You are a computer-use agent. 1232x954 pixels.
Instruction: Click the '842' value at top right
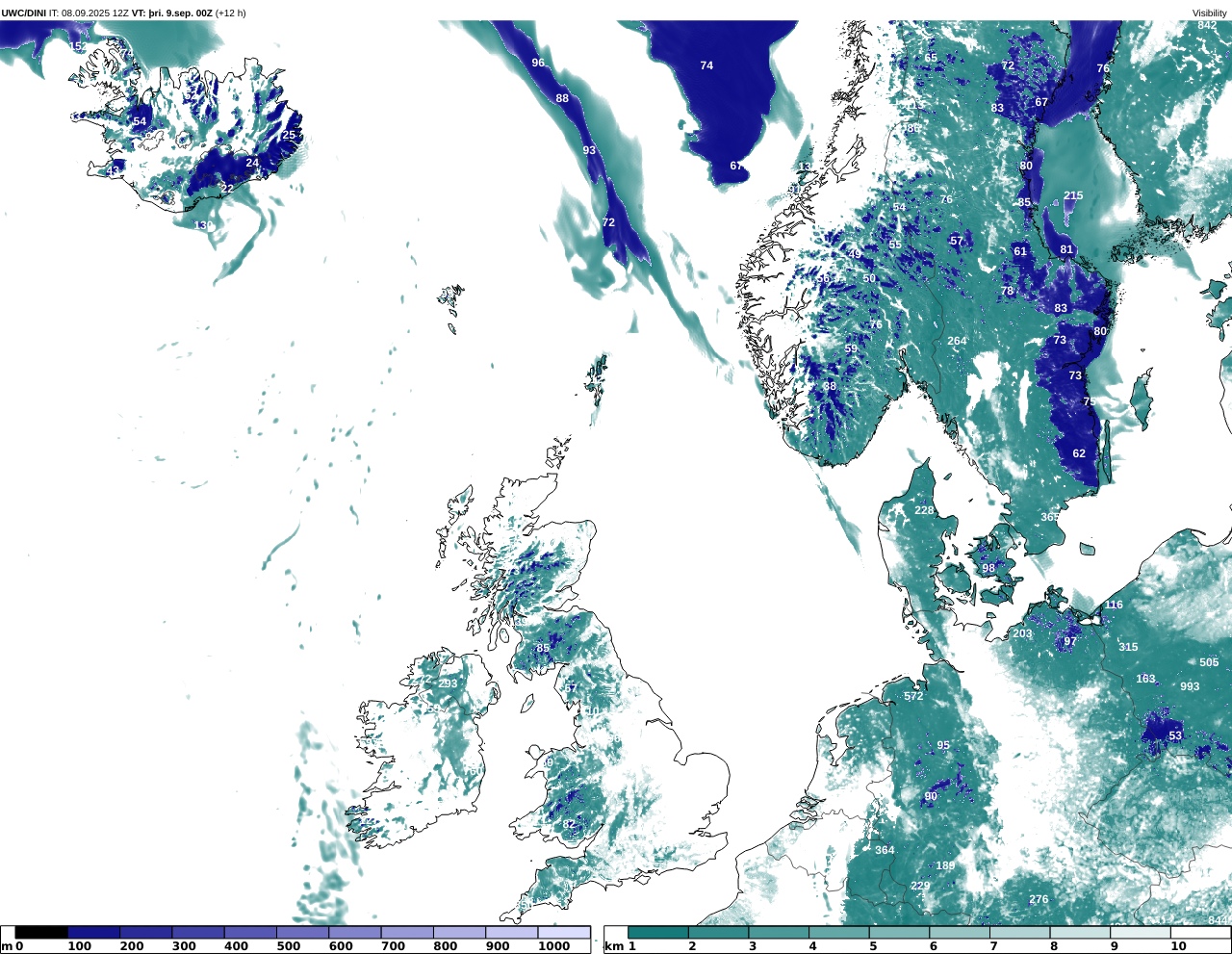(1207, 25)
